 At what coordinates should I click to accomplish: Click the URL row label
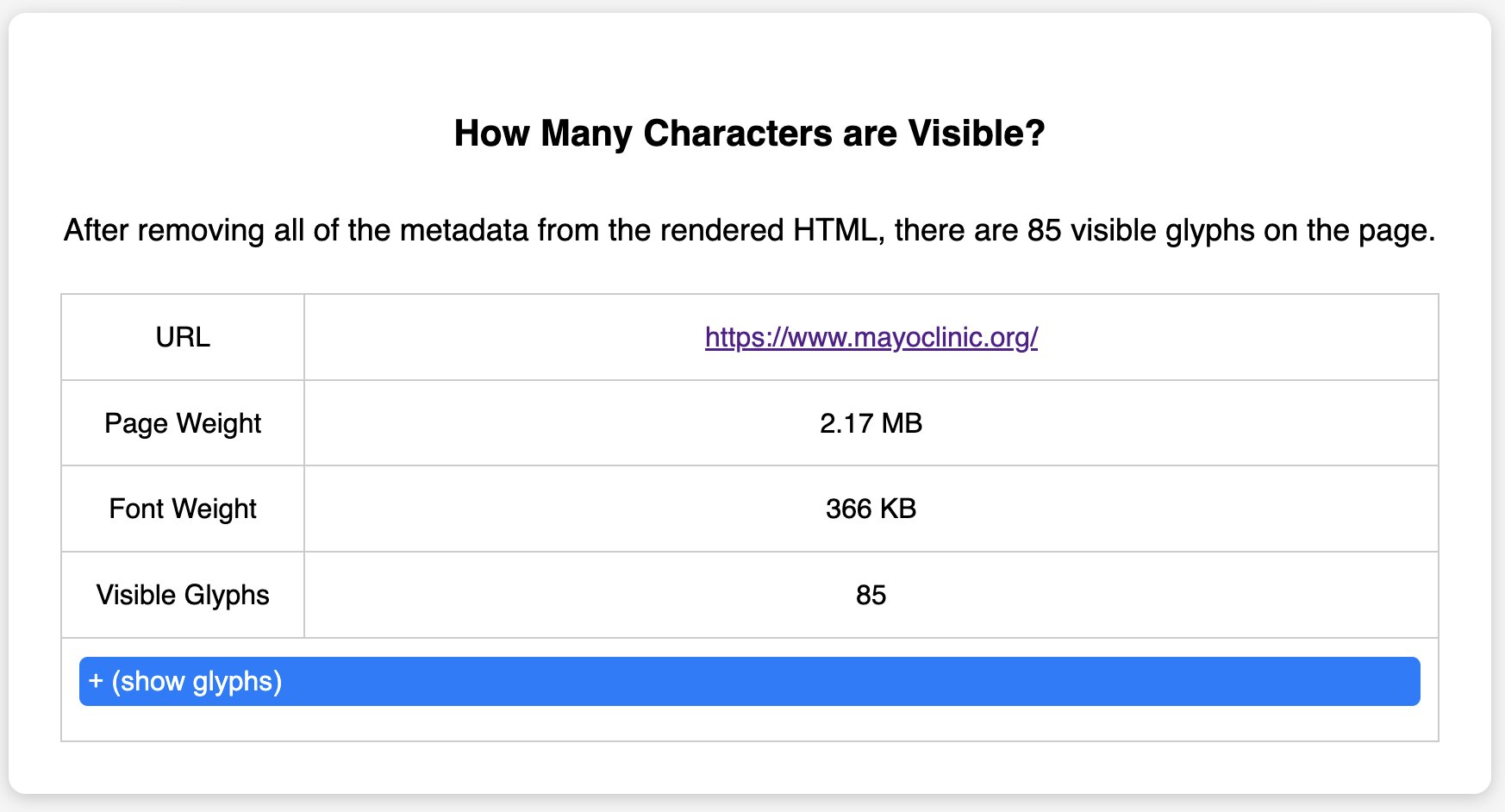(x=182, y=336)
